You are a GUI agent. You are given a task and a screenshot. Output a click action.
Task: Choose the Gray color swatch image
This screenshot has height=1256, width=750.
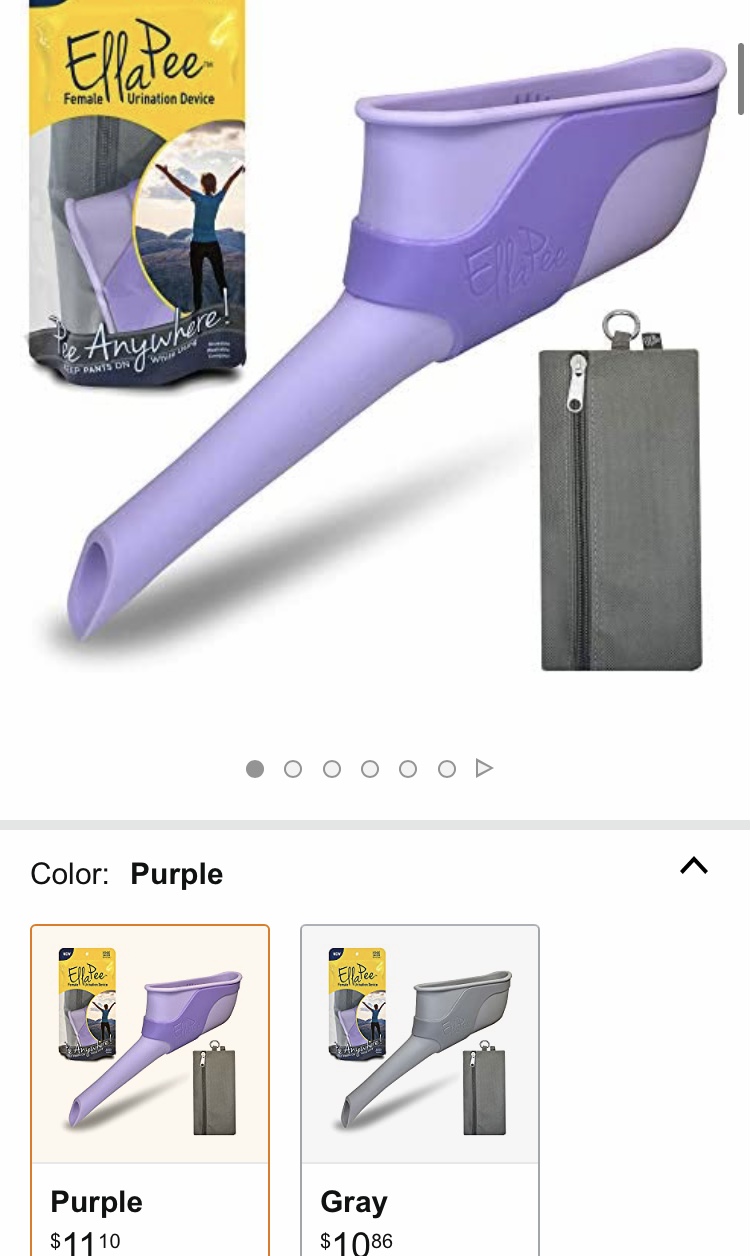tap(420, 1044)
